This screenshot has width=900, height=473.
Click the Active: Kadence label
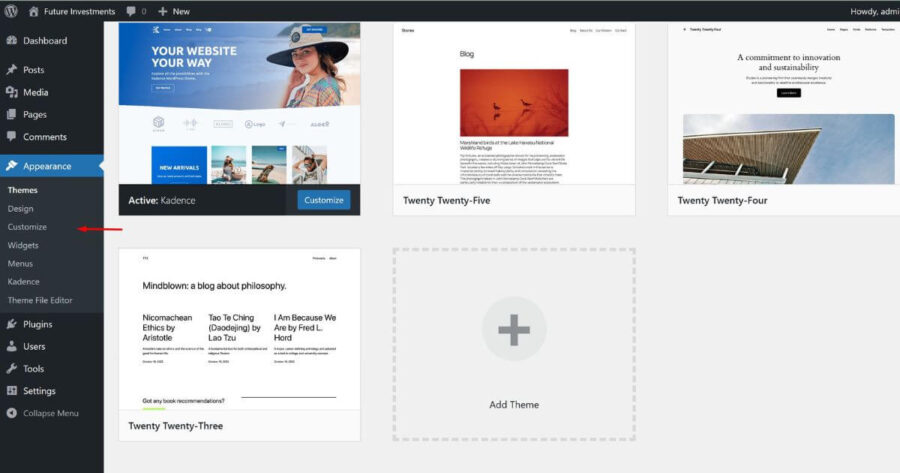tap(162, 200)
